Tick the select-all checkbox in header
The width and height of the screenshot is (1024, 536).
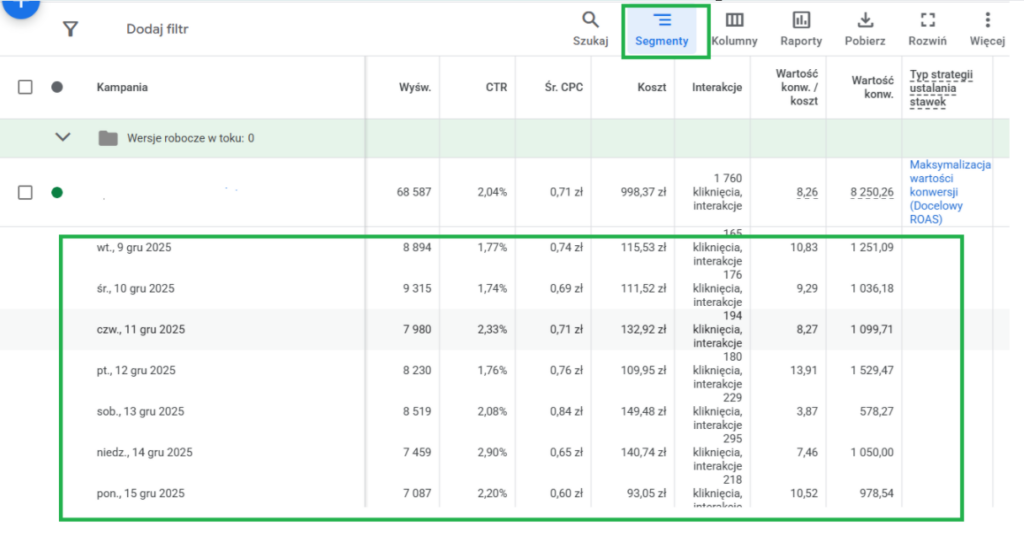[25, 87]
